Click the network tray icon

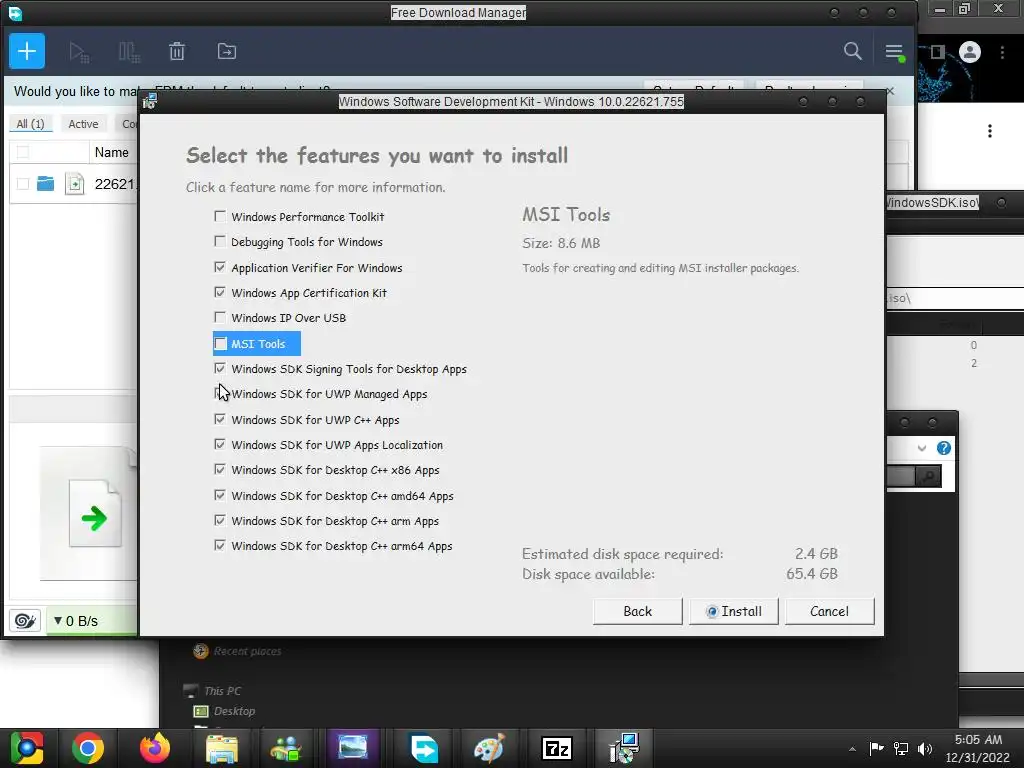point(901,748)
